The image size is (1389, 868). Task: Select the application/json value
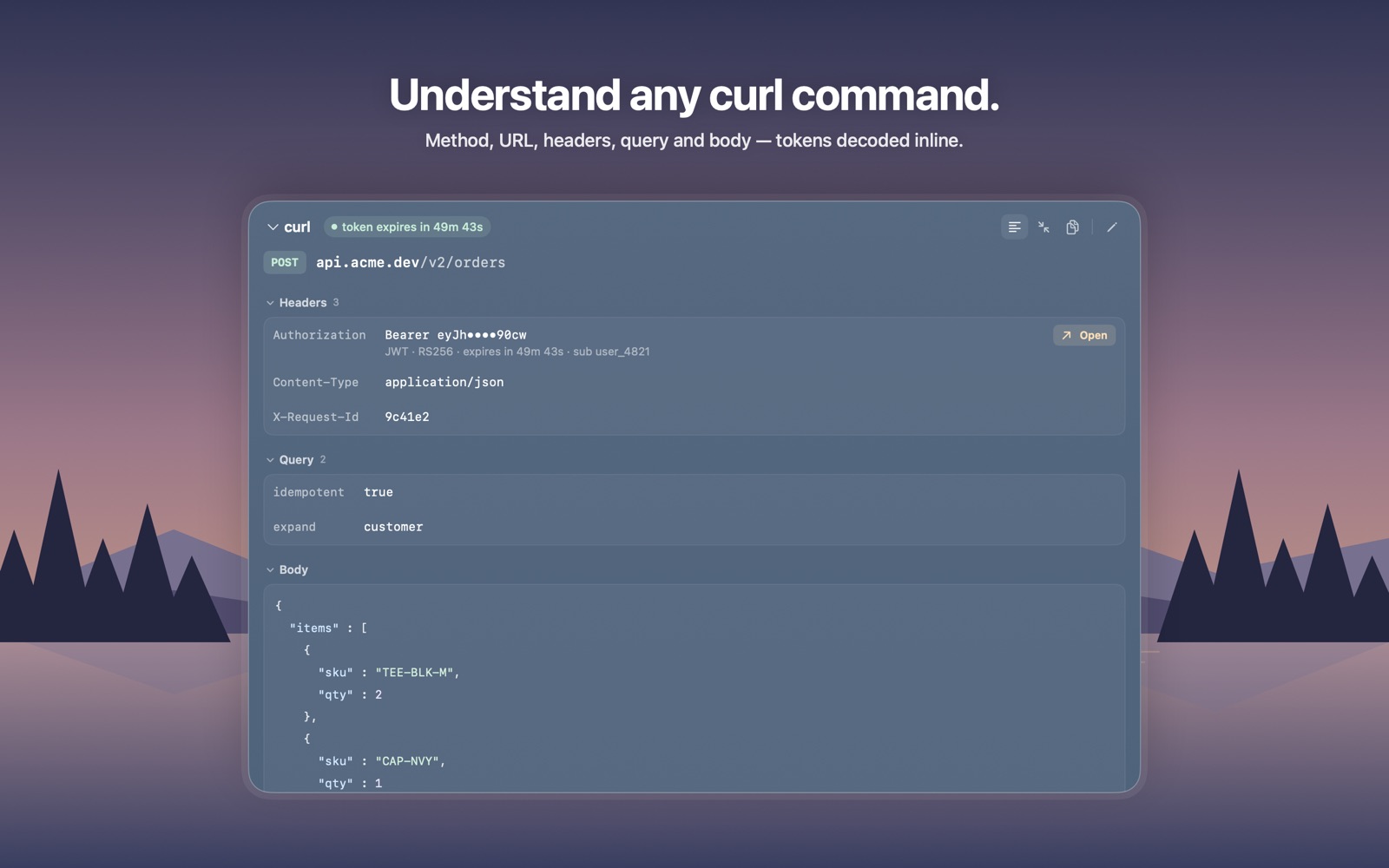point(444,382)
